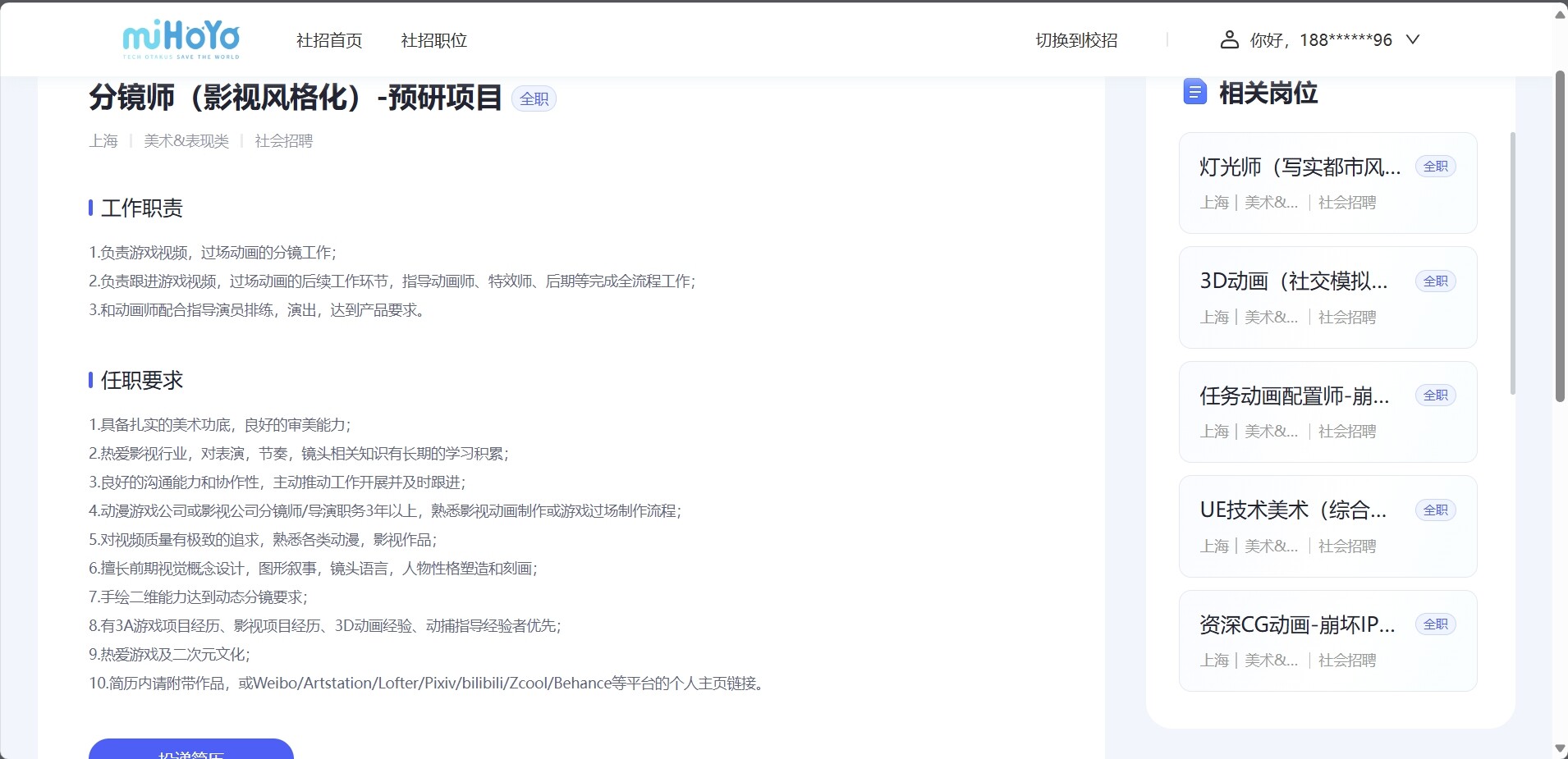
Task: Click the miHoYo logo
Action: 181,39
